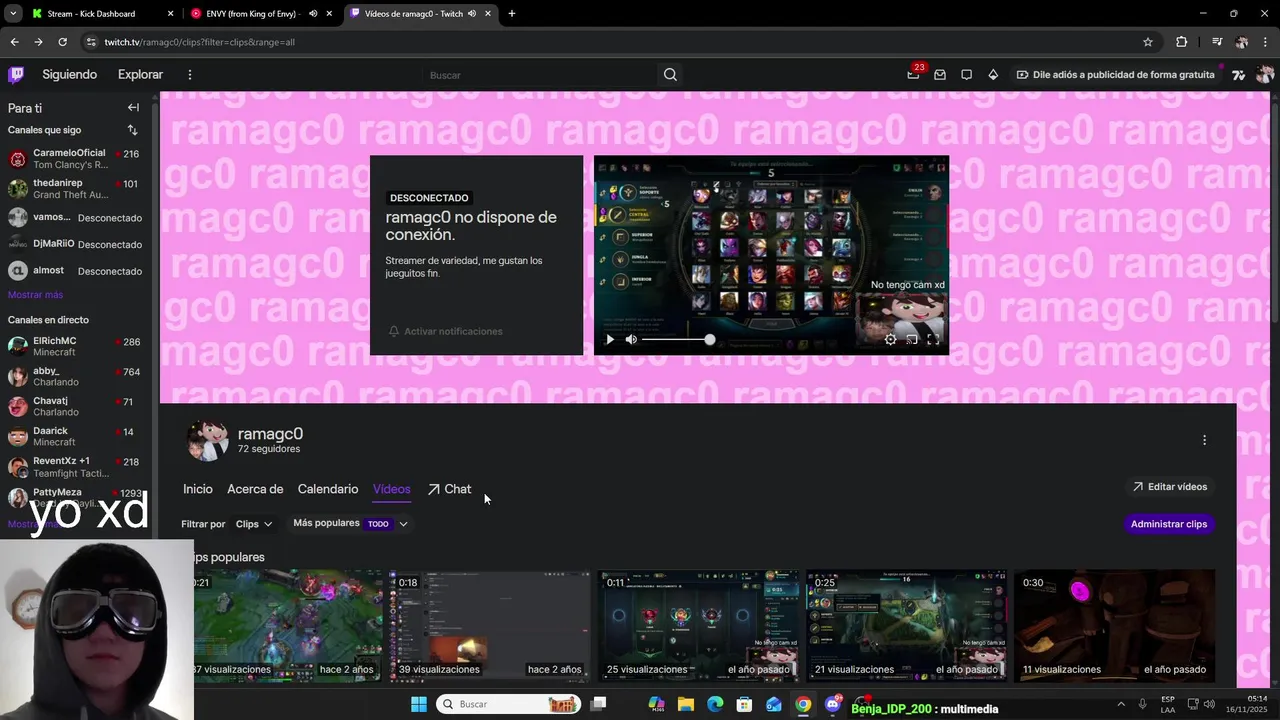This screenshot has width=1280, height=720.
Task: Mute the ENVY tab audio
Action: coord(313,14)
